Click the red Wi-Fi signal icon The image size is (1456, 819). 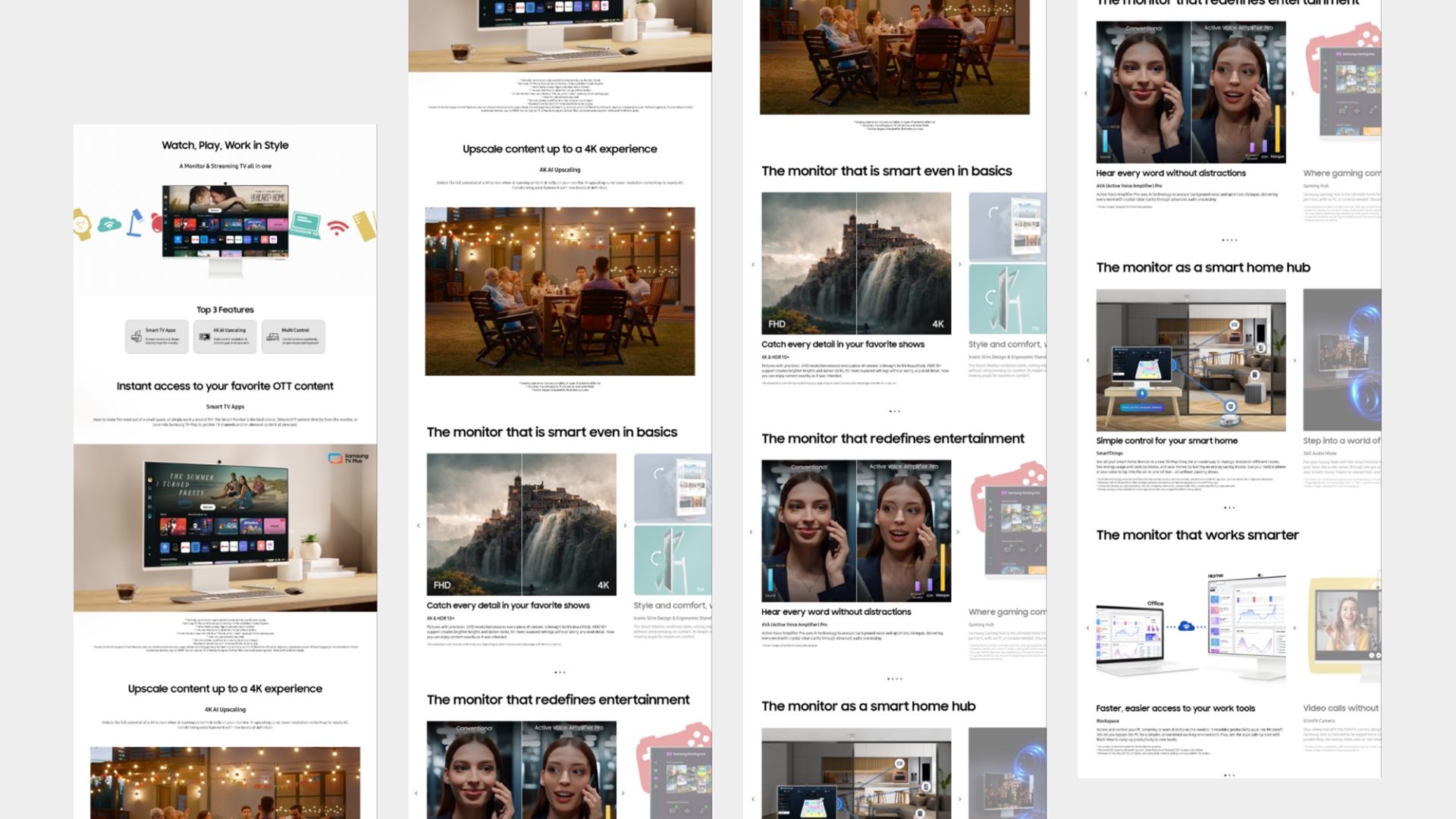tap(337, 227)
